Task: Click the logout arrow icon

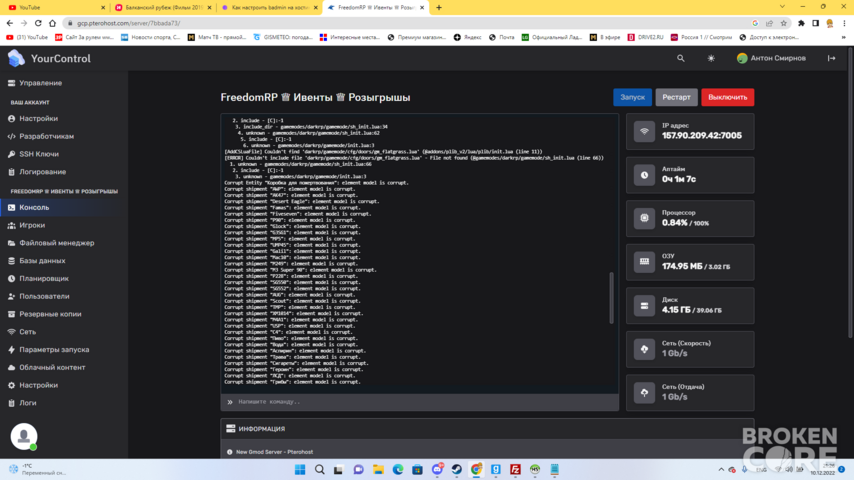Action: [831, 58]
